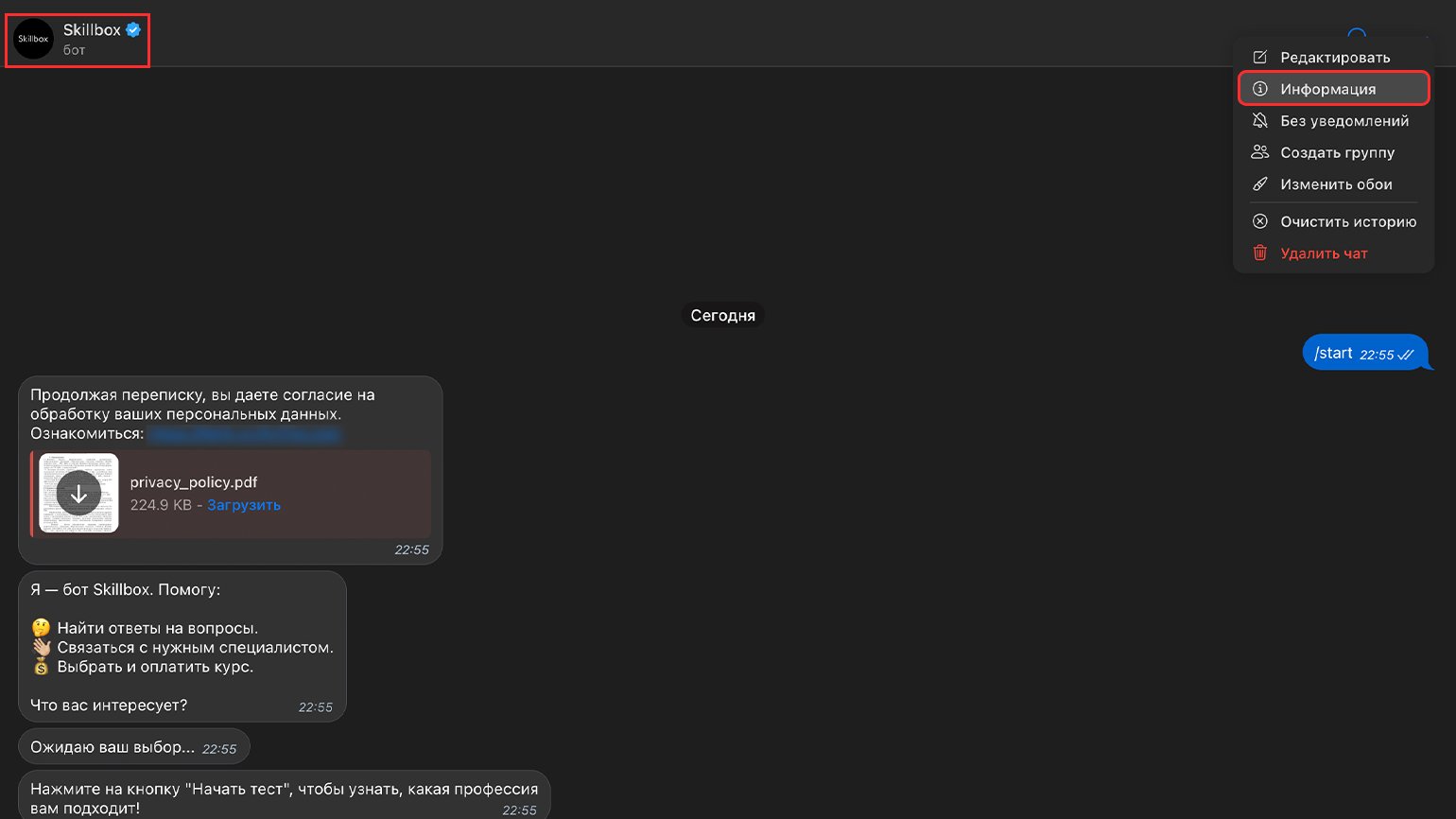Click the thinking face emoji
The height and width of the screenshot is (819, 1456).
41,628
